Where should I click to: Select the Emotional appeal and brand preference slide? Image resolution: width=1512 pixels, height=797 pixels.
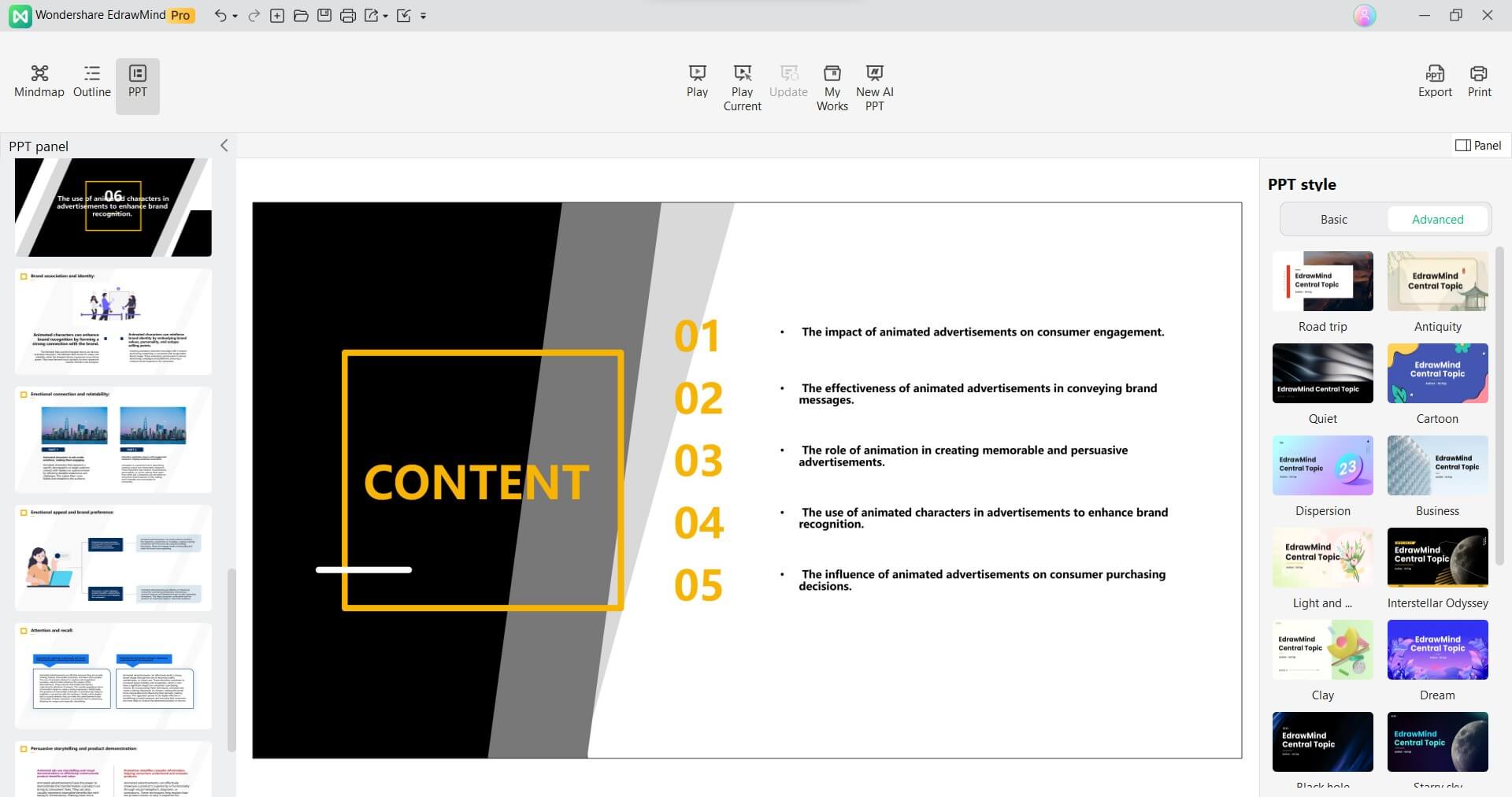pyautogui.click(x=113, y=558)
